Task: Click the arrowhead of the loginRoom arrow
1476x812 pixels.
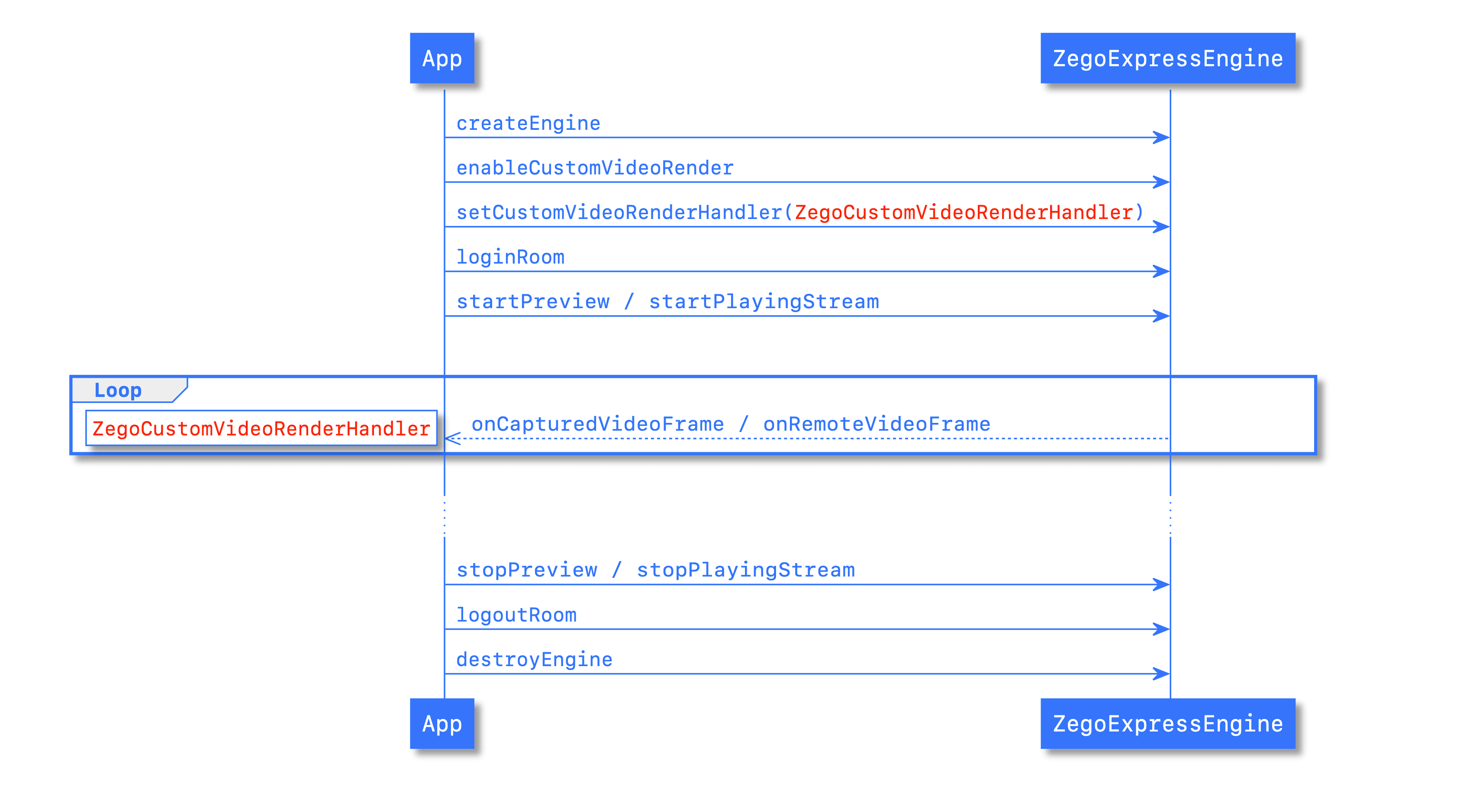Action: coord(1161,272)
